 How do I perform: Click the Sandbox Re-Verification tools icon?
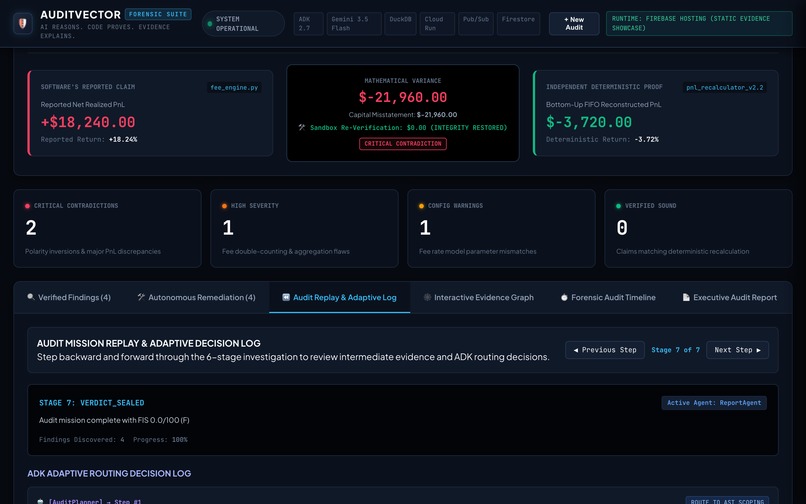(x=302, y=127)
